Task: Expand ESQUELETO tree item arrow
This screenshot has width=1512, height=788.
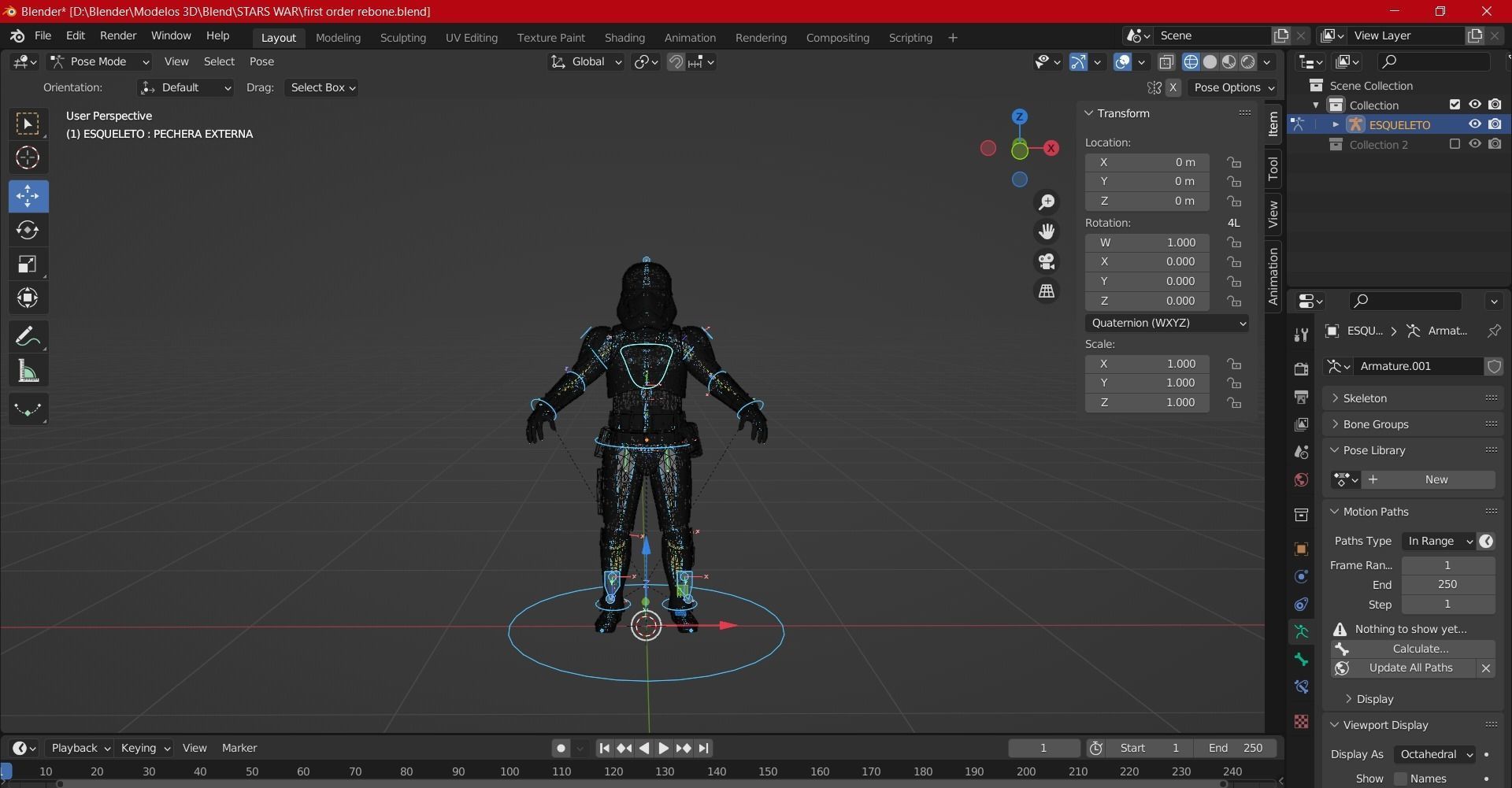Action: [1336, 124]
